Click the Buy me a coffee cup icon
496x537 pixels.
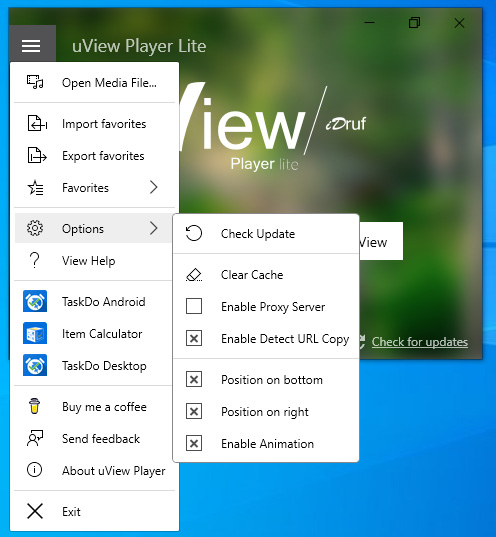pyautogui.click(x=35, y=406)
